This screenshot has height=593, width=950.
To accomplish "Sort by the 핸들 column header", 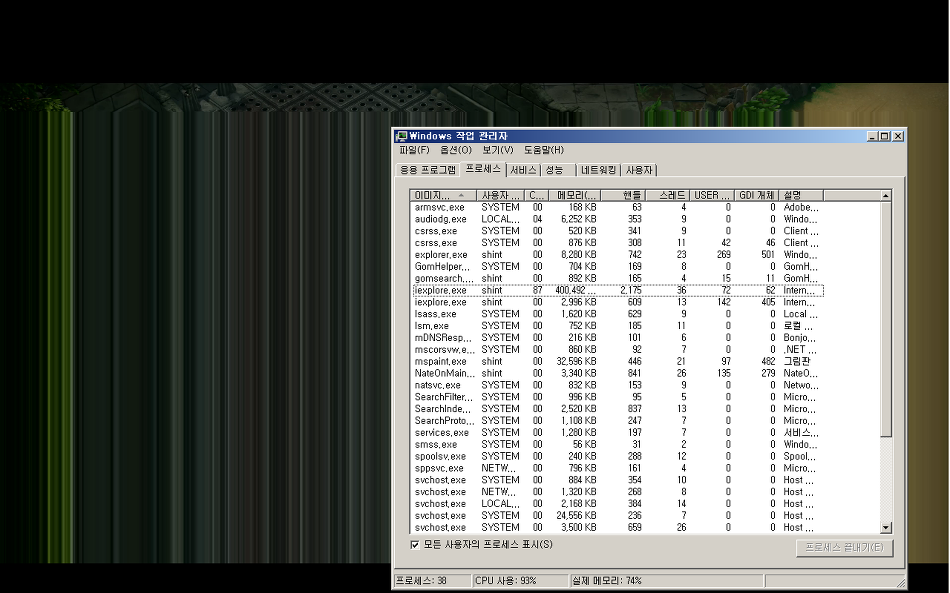I will 623,195.
